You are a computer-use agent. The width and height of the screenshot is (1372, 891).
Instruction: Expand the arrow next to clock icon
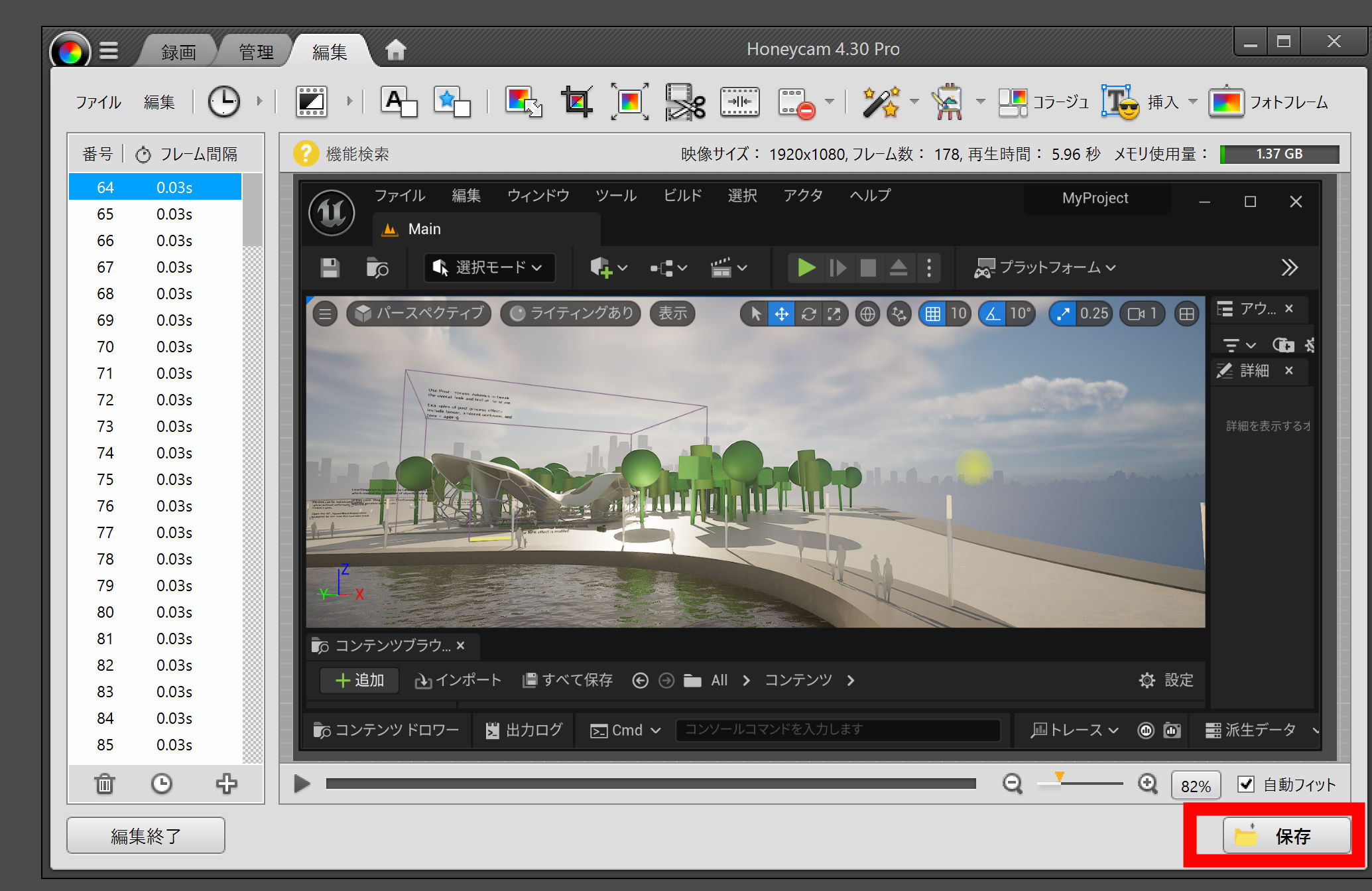(260, 102)
